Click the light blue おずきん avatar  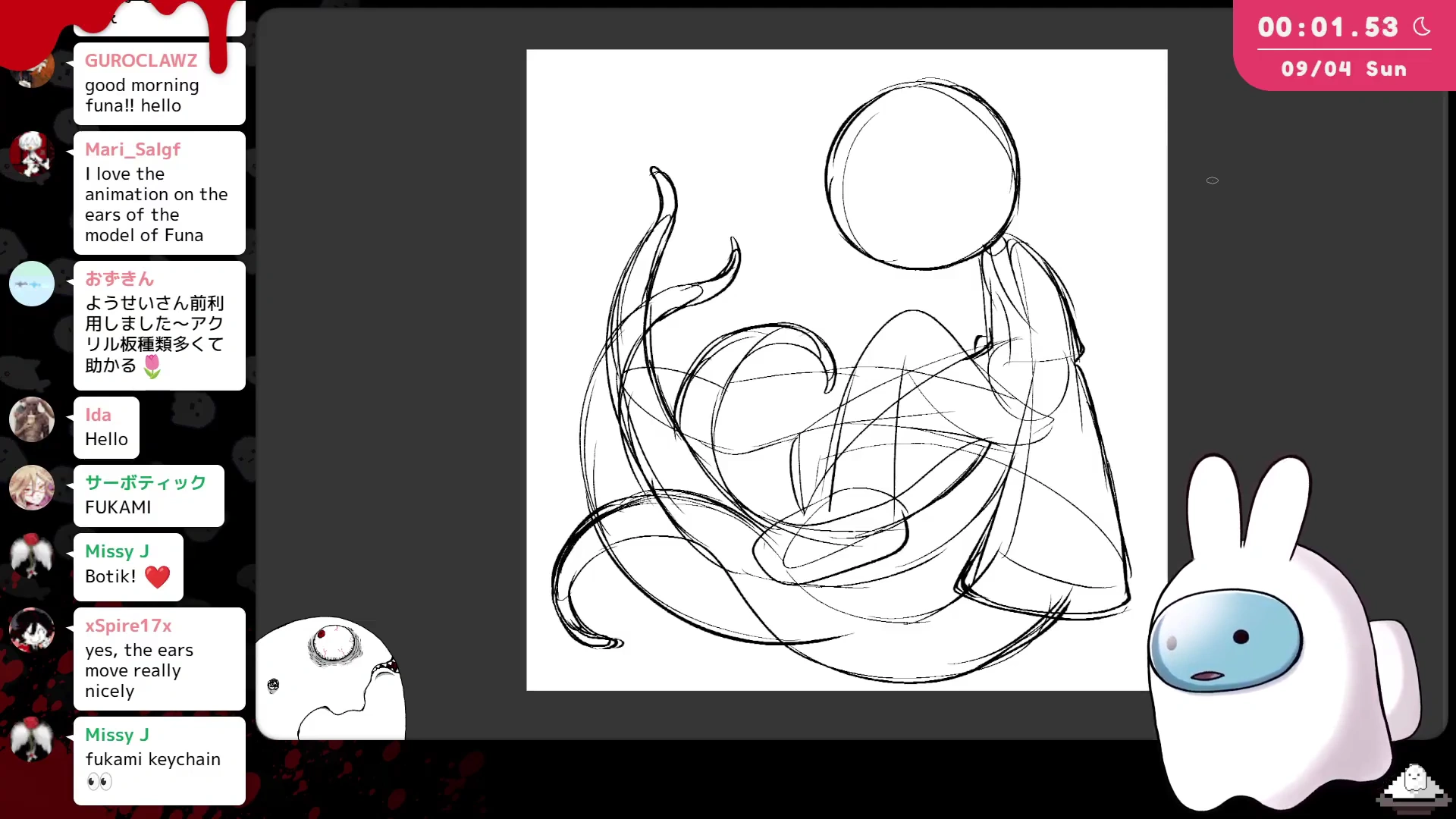coord(31,284)
